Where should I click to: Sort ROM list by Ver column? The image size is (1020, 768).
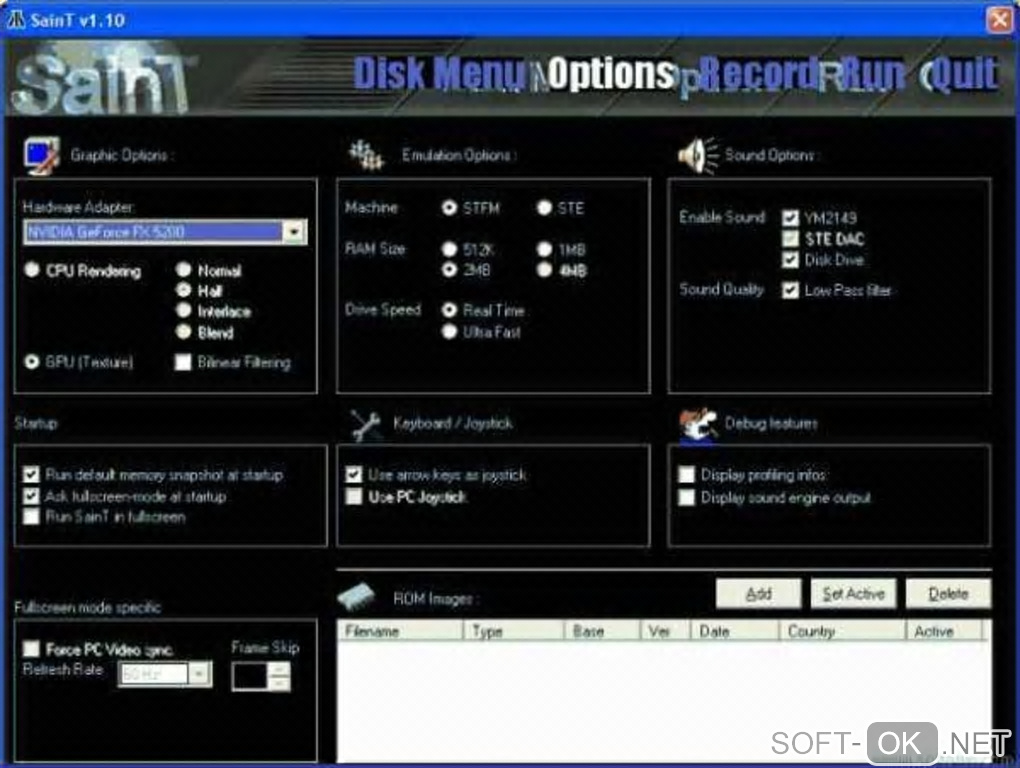coord(665,630)
